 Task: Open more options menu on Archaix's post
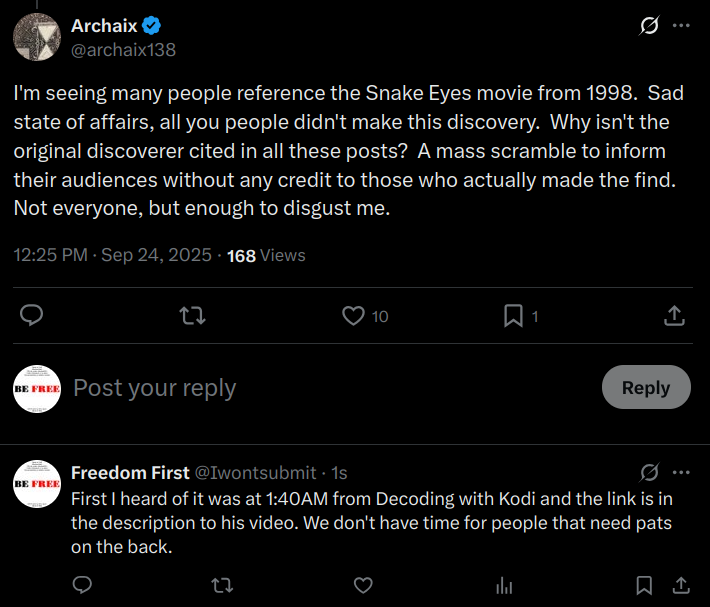pos(681,26)
